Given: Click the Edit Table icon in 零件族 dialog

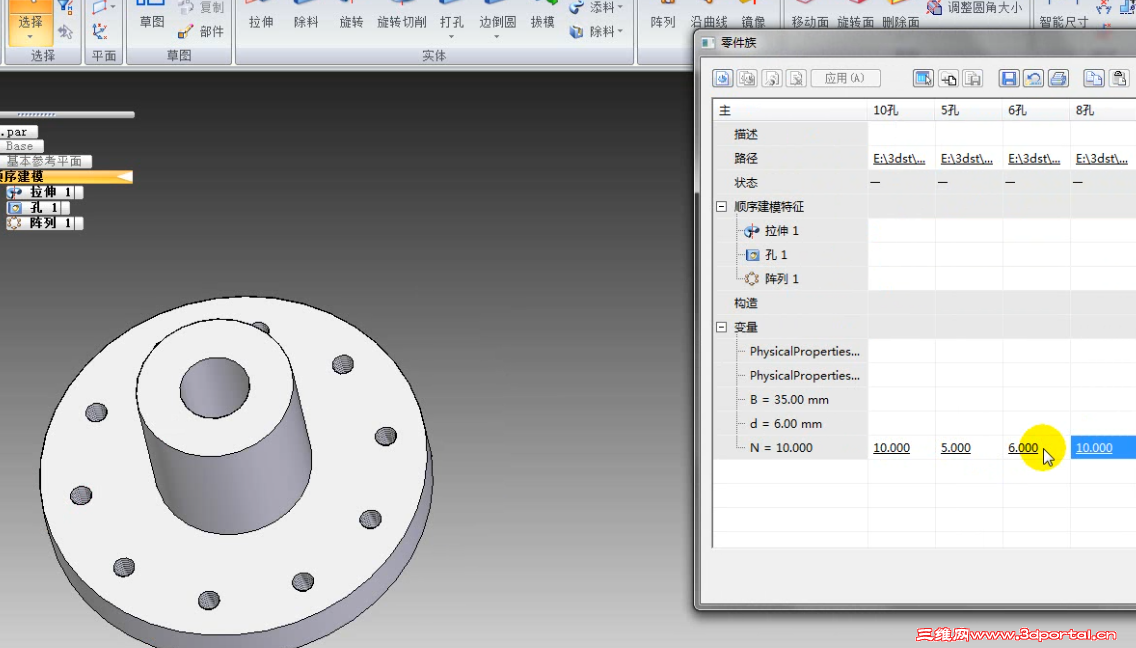Looking at the screenshot, I should point(722,78).
